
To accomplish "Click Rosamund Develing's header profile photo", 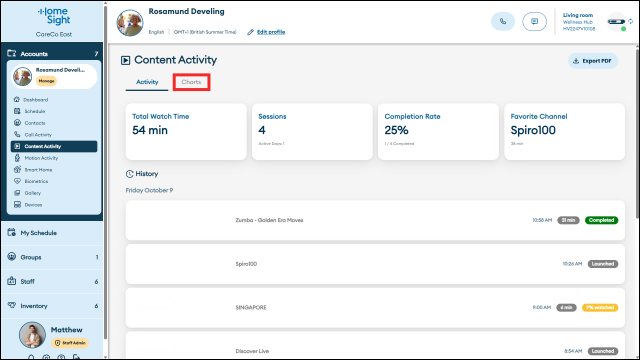I will pos(130,23).
